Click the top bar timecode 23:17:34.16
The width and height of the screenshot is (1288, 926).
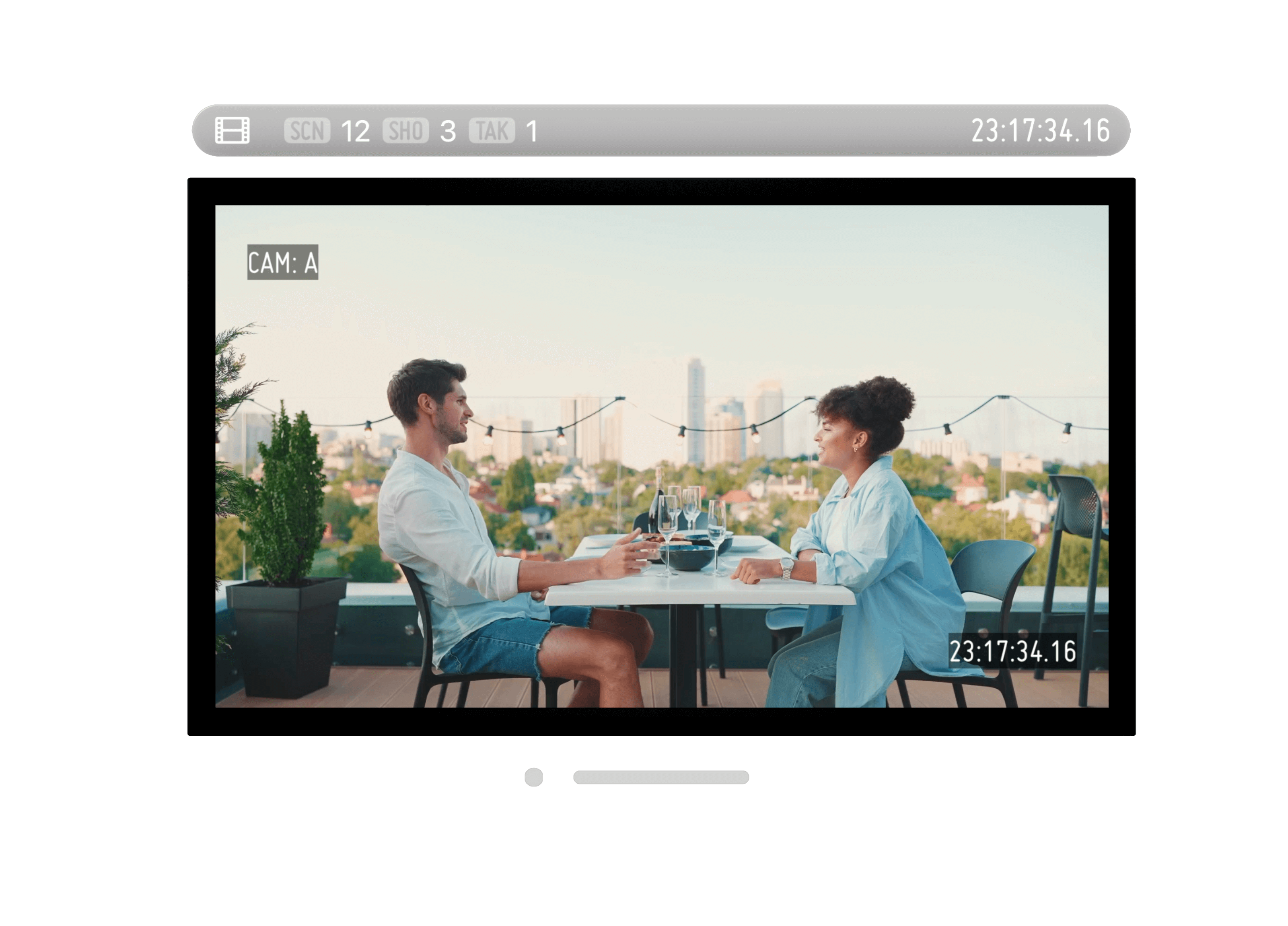1040,131
